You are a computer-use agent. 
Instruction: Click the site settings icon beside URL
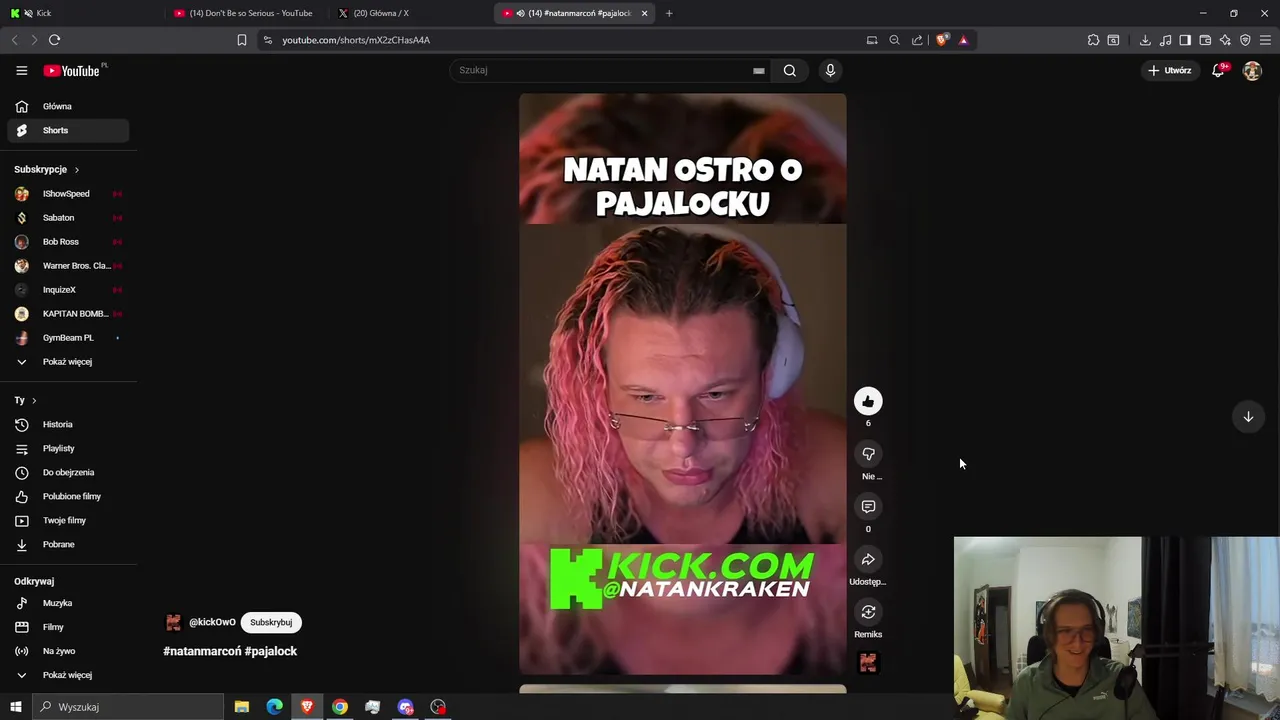pyautogui.click(x=267, y=40)
